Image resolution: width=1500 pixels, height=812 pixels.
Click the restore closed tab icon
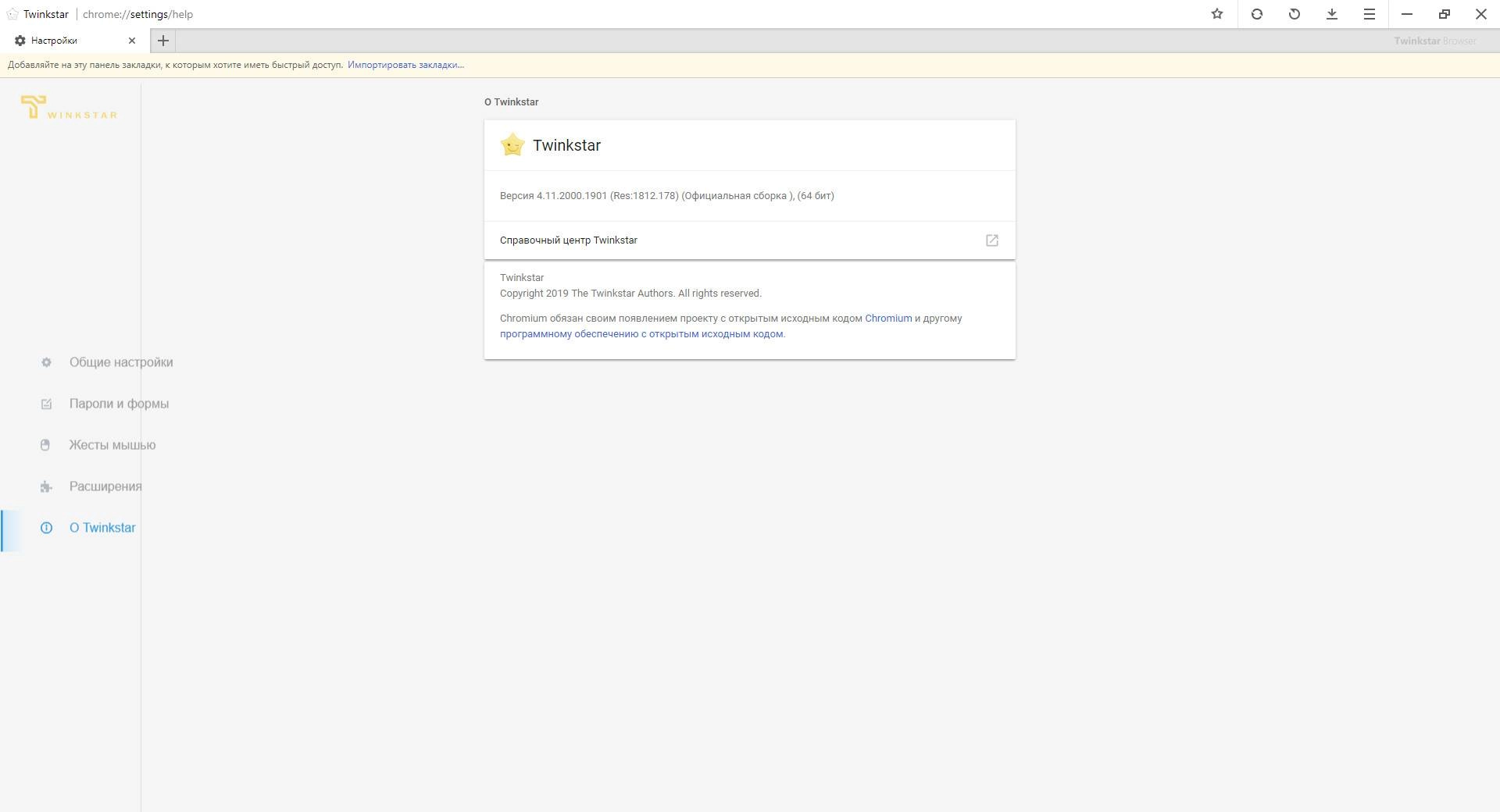point(1294,14)
